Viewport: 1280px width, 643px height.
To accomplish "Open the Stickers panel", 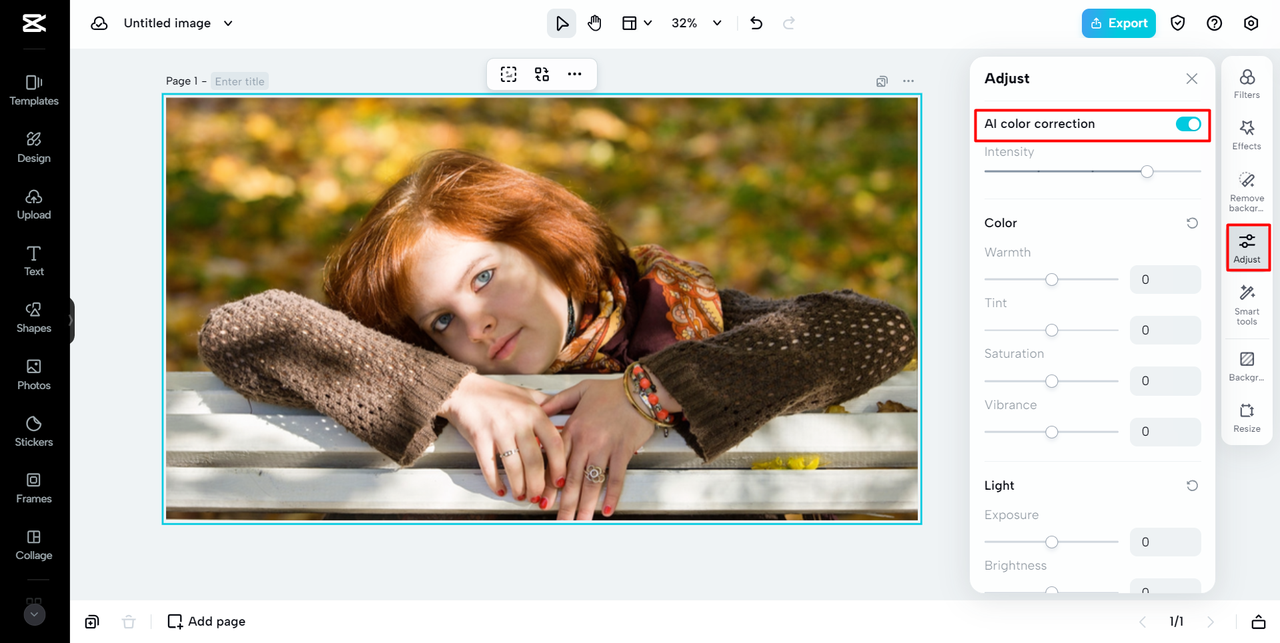I will 34,431.
